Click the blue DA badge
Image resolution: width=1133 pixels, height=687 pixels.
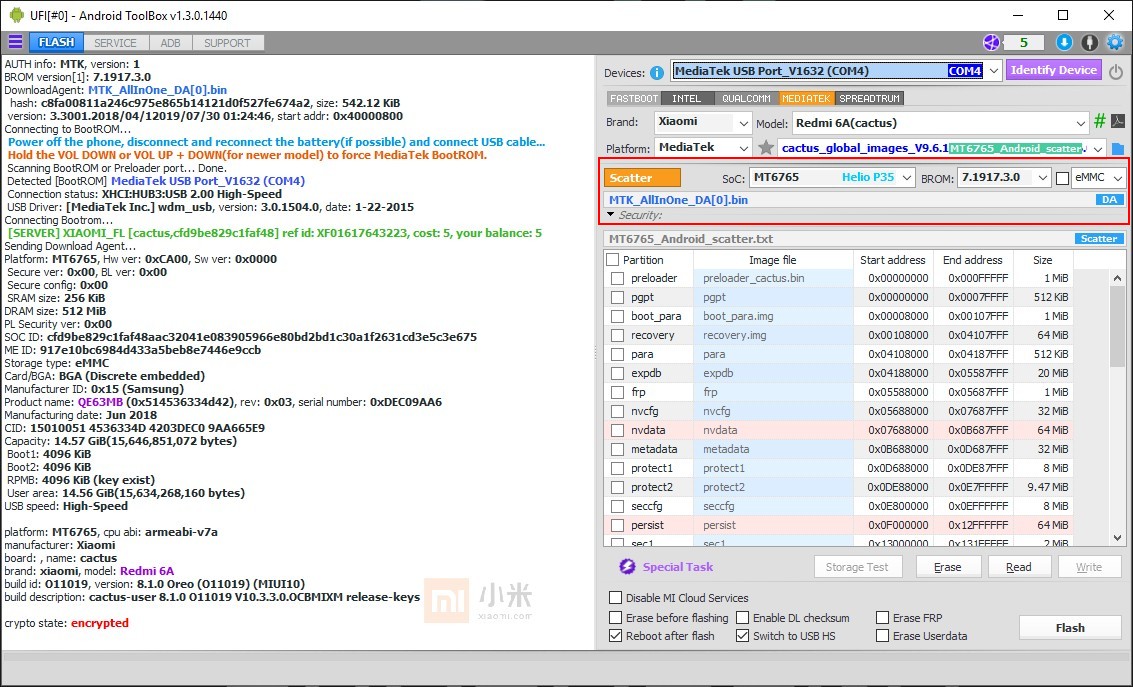(1110, 200)
